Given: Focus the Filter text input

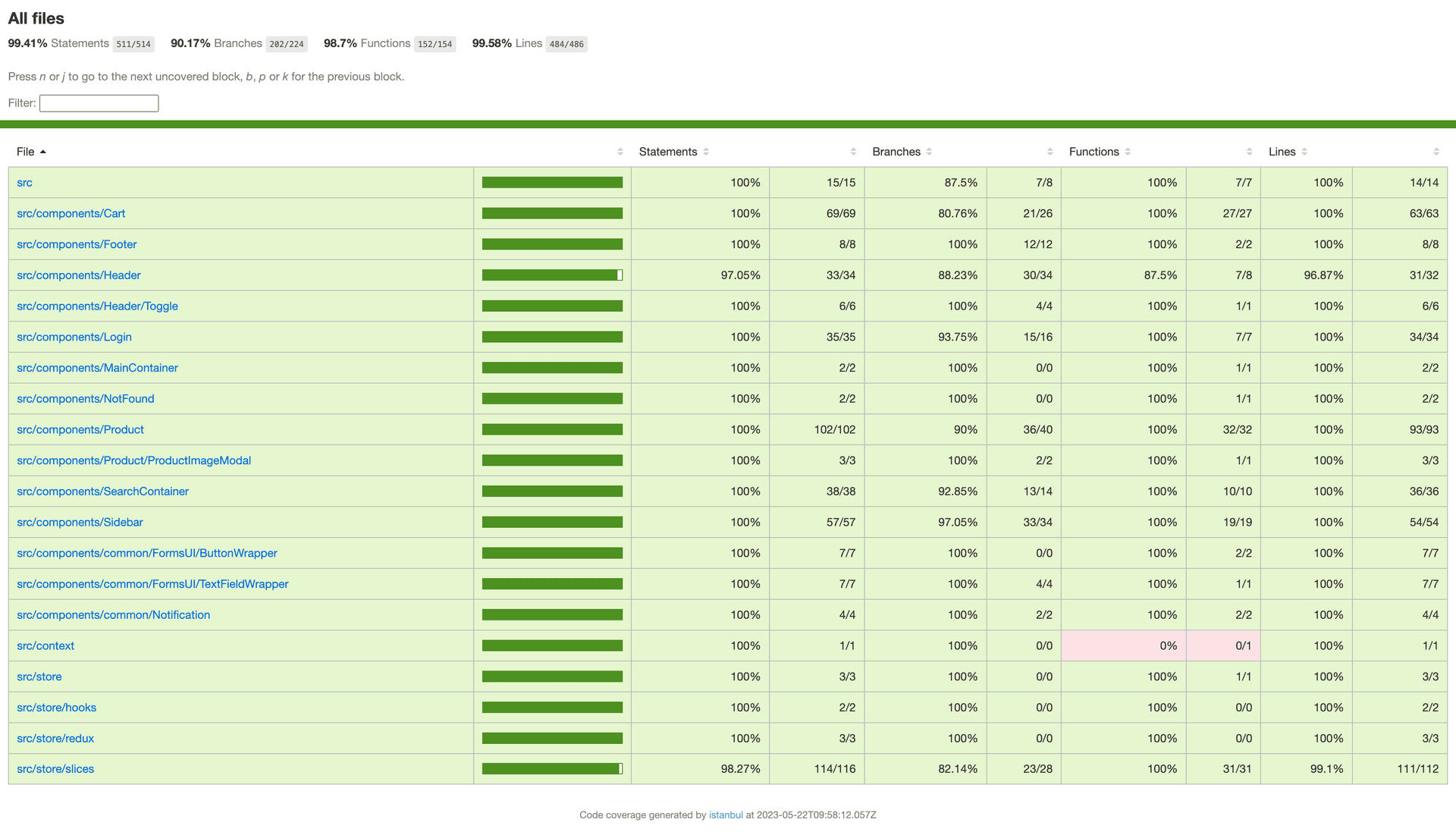Looking at the screenshot, I should tap(99, 103).
